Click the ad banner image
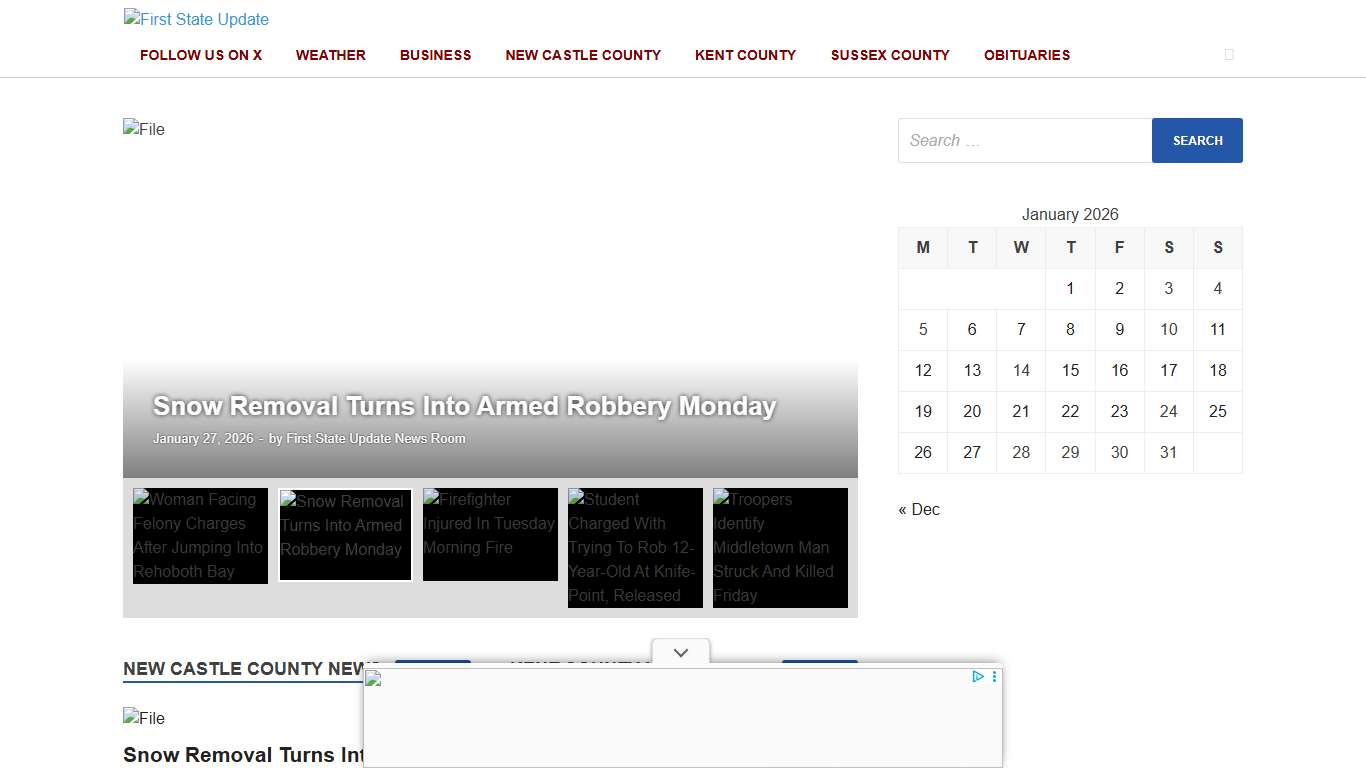The image size is (1366, 768). click(683, 718)
